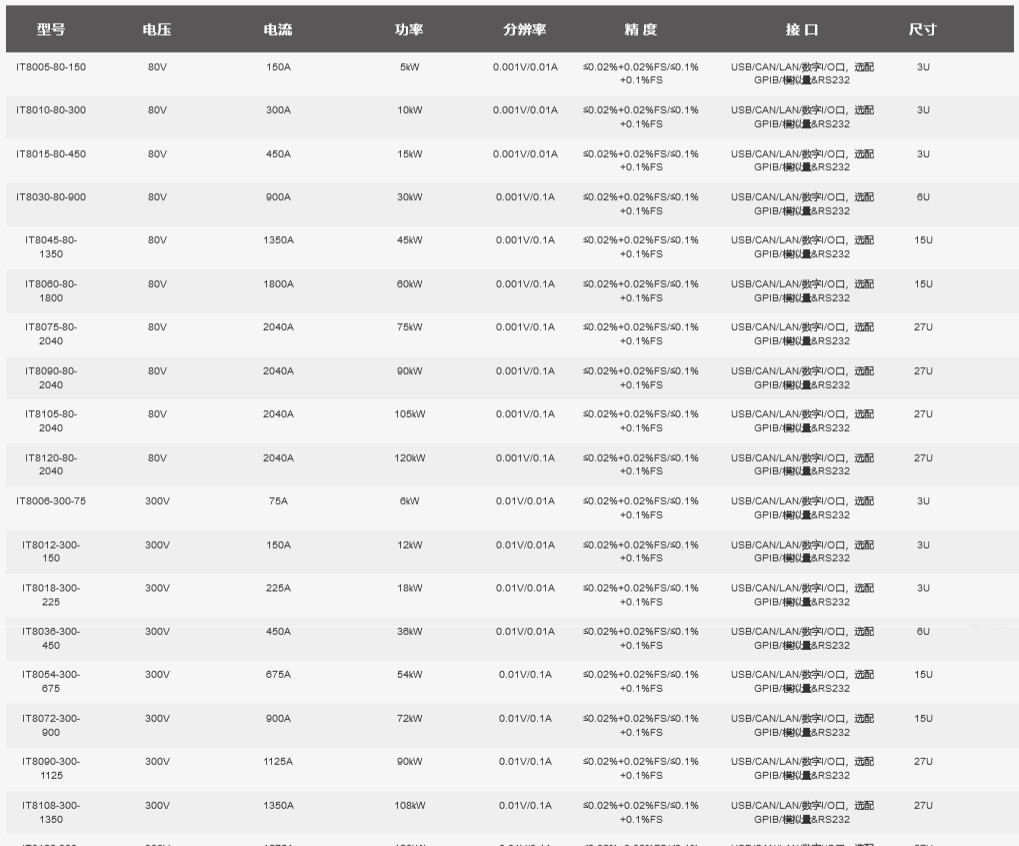Viewport: 1019px width, 846px height.
Task: Click the 接口 column header
Action: point(802,30)
